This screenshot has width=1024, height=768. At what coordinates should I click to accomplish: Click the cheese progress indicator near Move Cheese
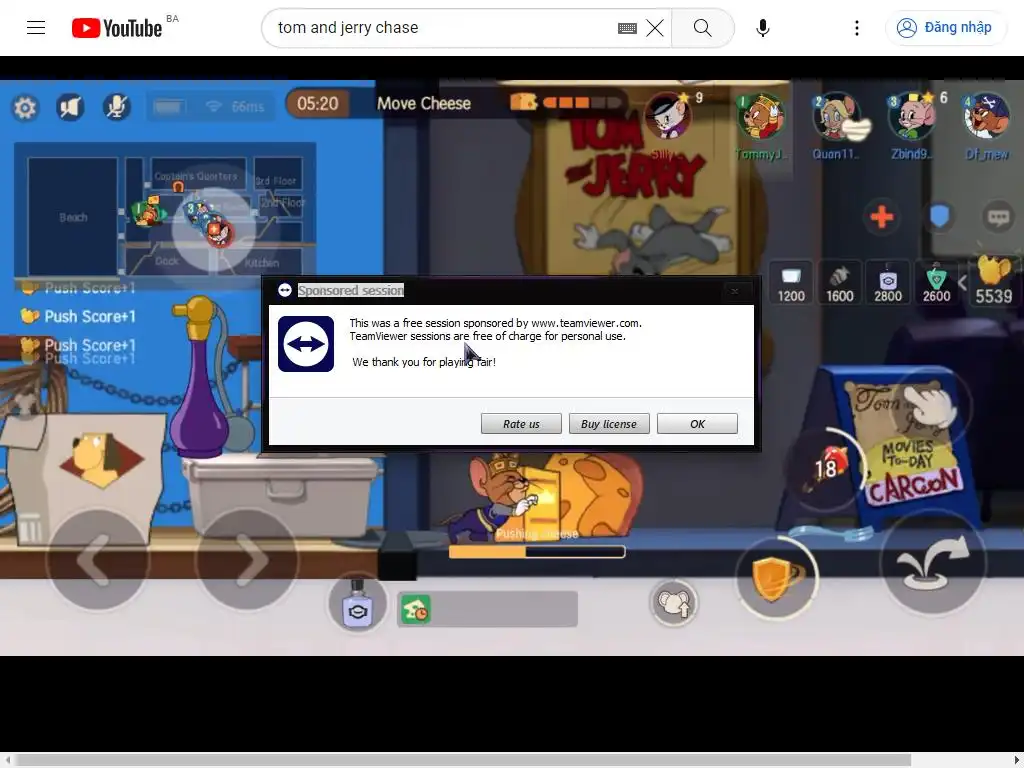[x=566, y=102]
